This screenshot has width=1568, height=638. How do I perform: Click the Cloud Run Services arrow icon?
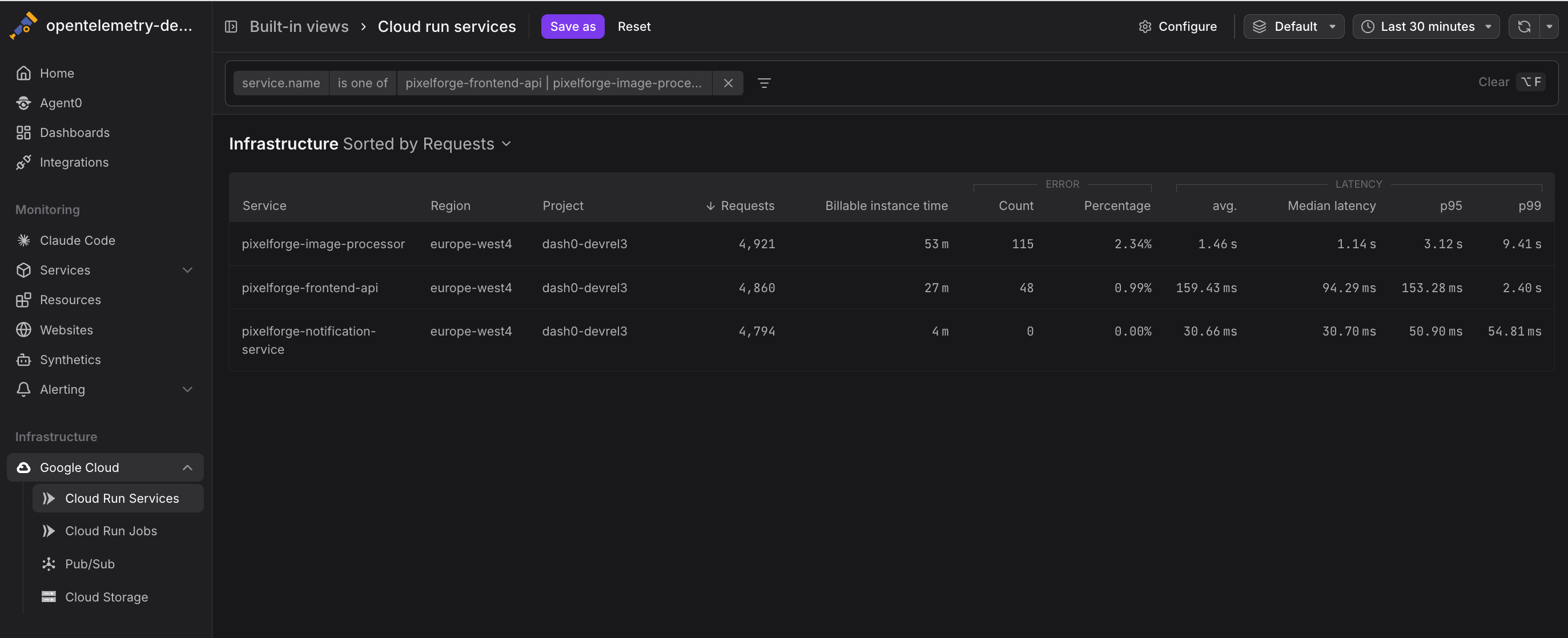(49, 498)
